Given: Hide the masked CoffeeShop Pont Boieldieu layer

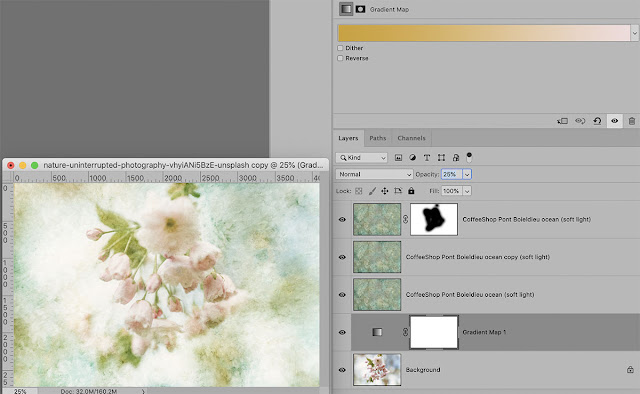Looking at the screenshot, I should (342, 219).
